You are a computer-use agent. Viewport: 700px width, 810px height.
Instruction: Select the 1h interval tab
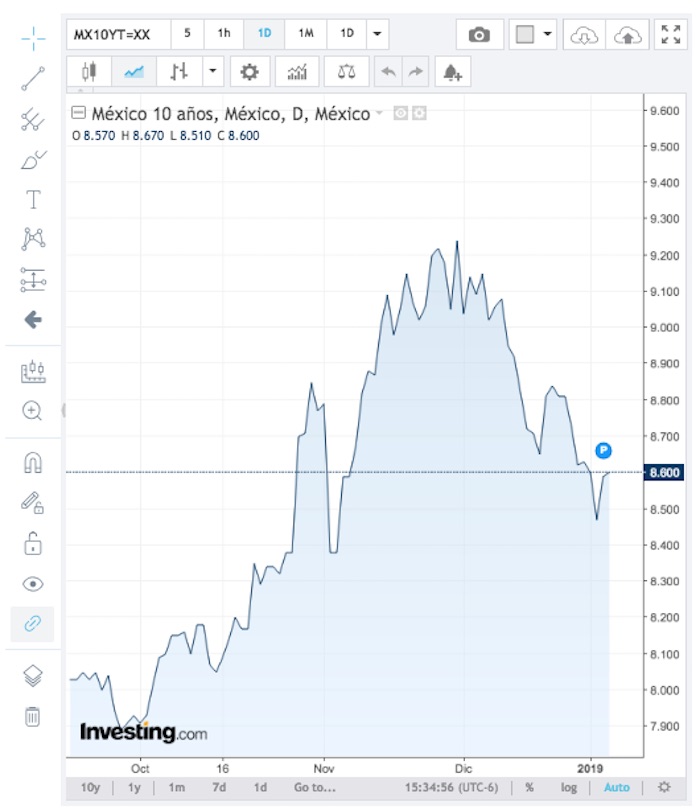(224, 34)
